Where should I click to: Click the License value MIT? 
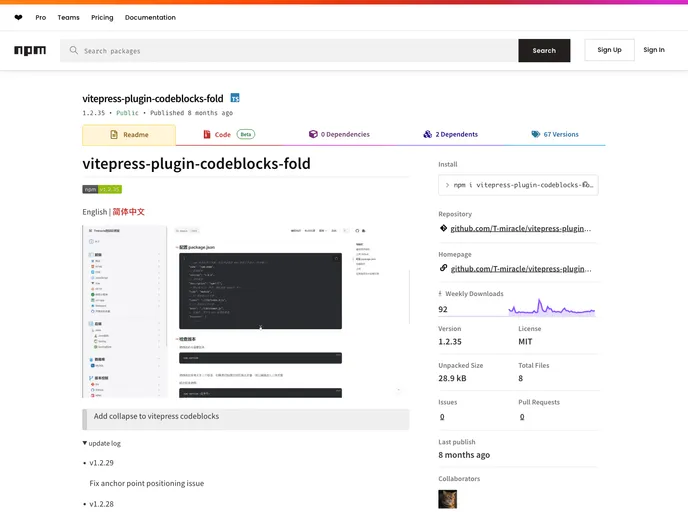pyautogui.click(x=525, y=341)
